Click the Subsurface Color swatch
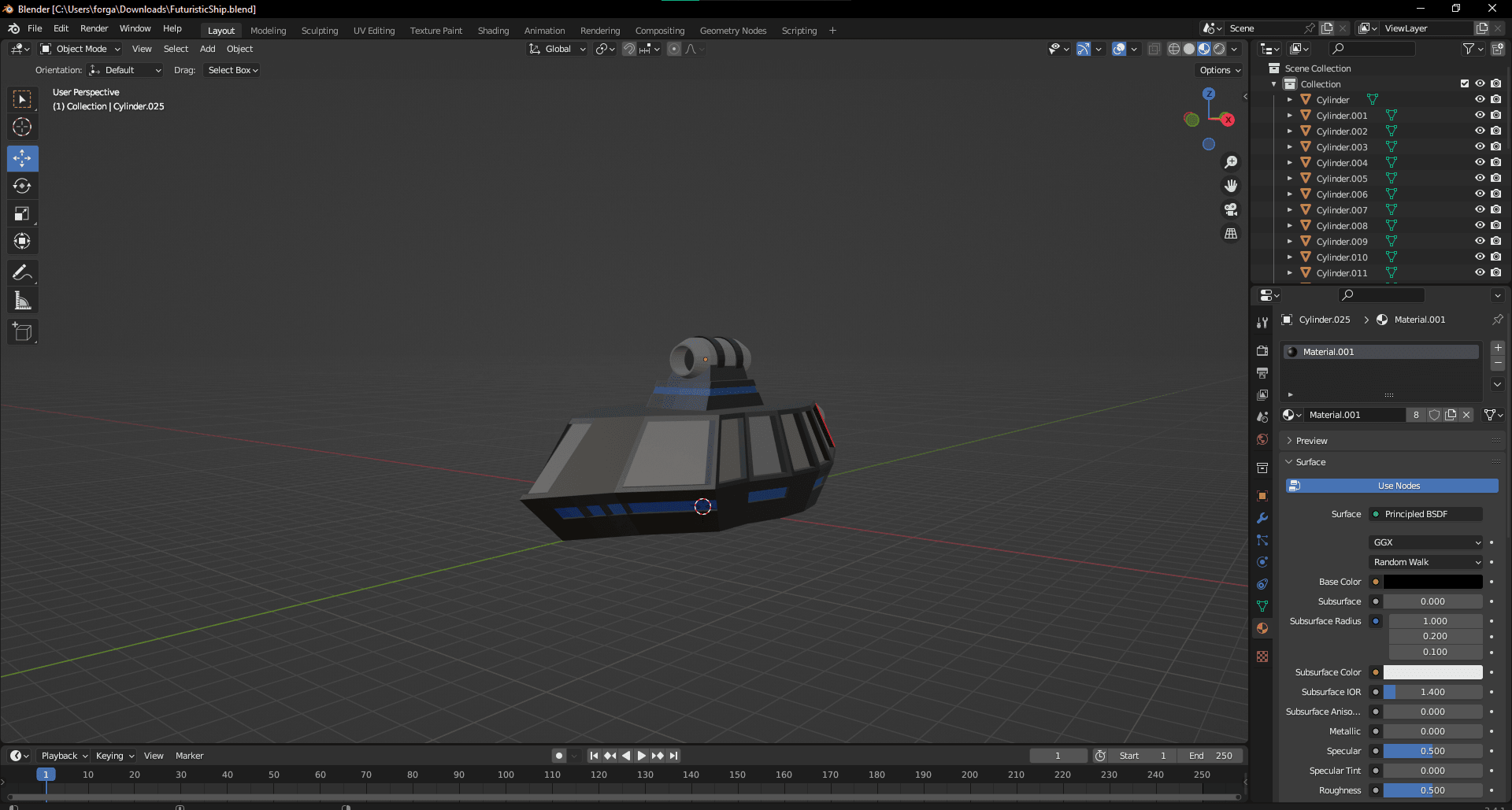Viewport: 1512px width, 810px height. [1432, 672]
